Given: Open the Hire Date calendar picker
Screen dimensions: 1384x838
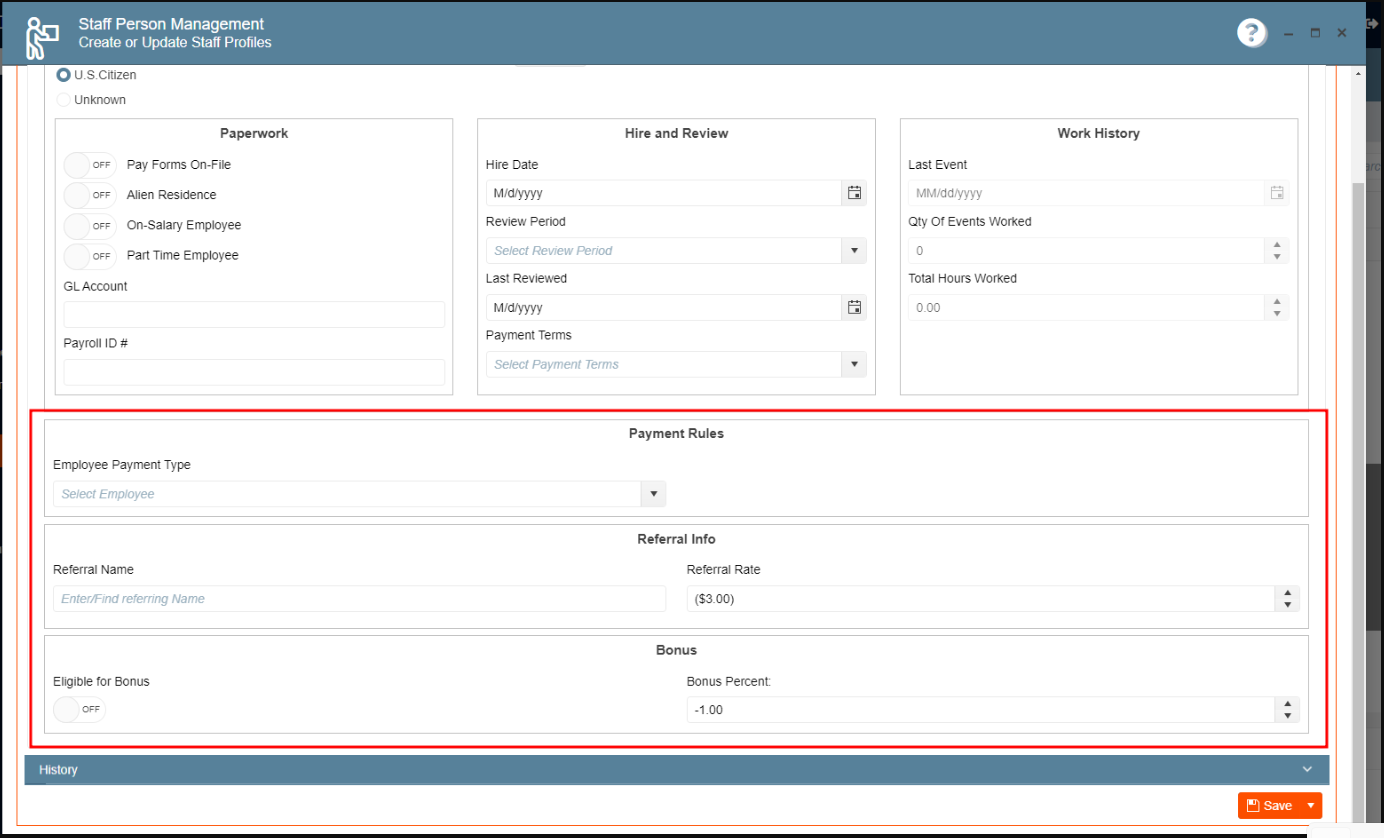Looking at the screenshot, I should [854, 193].
